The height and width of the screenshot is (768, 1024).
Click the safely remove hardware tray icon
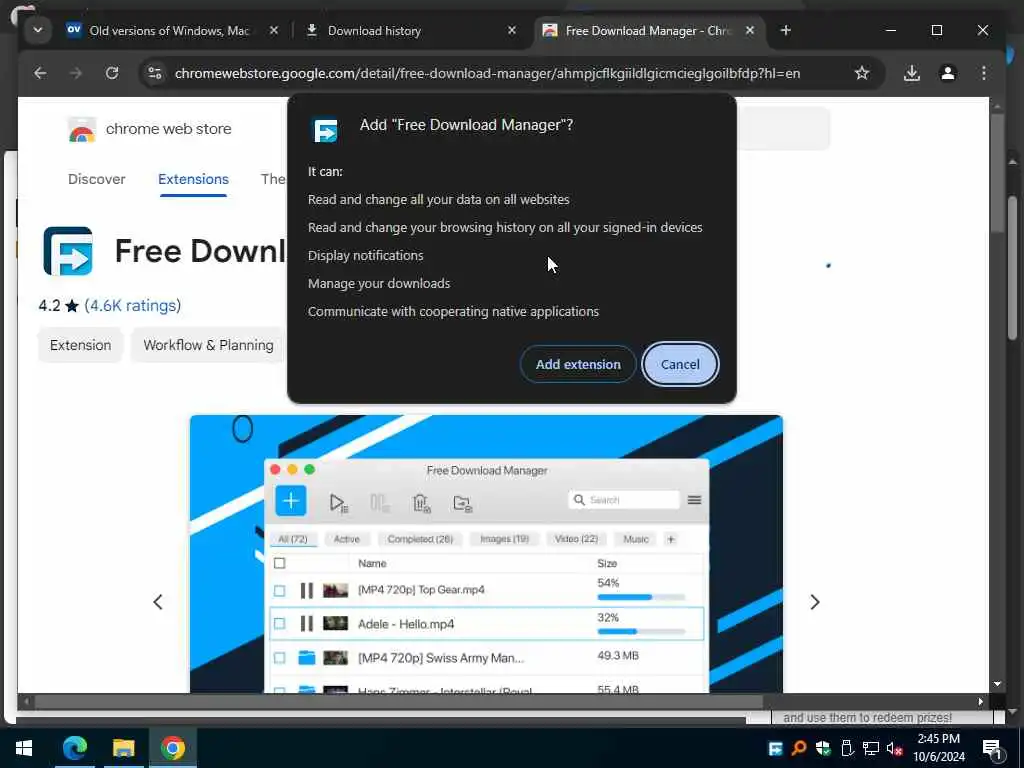pyautogui.click(x=846, y=748)
